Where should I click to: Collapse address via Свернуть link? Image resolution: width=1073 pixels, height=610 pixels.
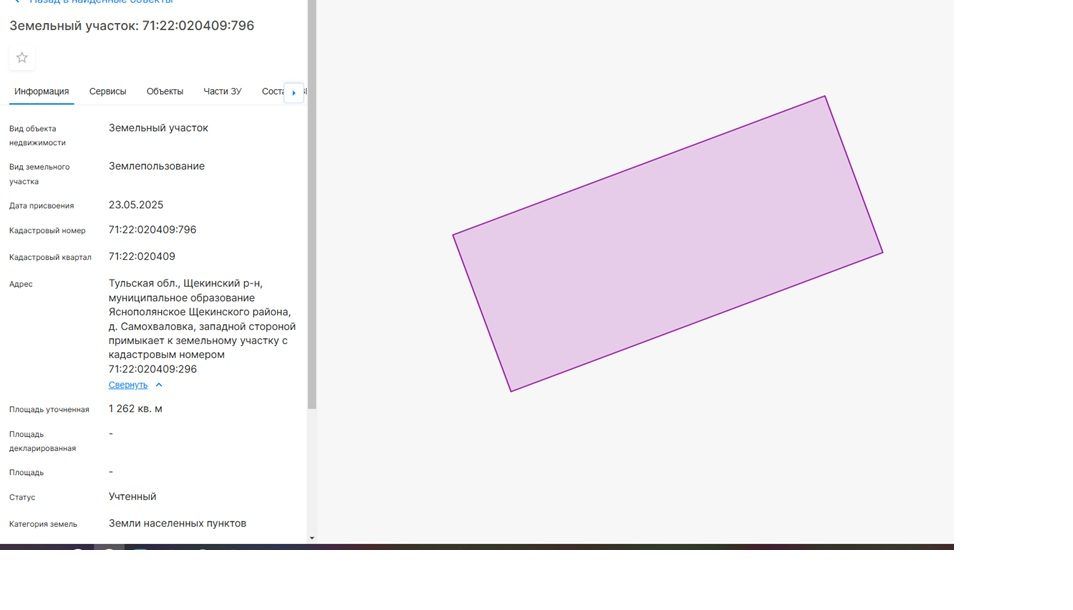click(128, 385)
